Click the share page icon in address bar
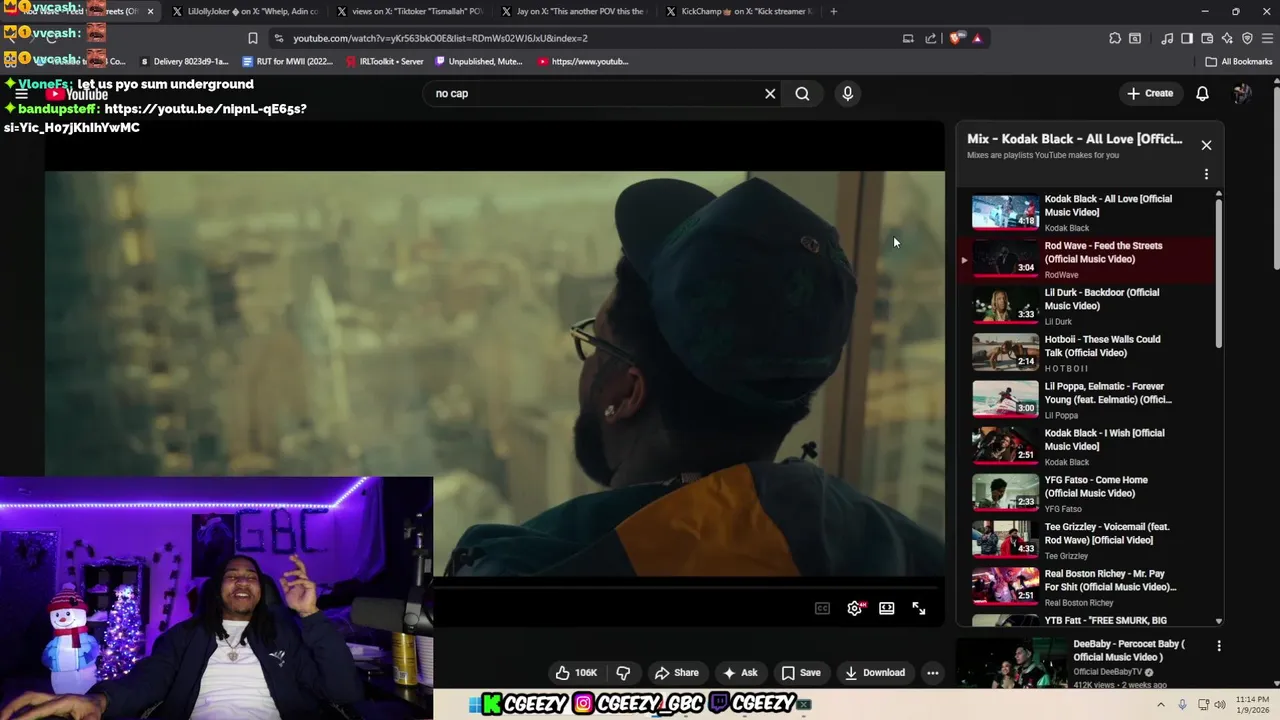The width and height of the screenshot is (1280, 720). [x=931, y=38]
